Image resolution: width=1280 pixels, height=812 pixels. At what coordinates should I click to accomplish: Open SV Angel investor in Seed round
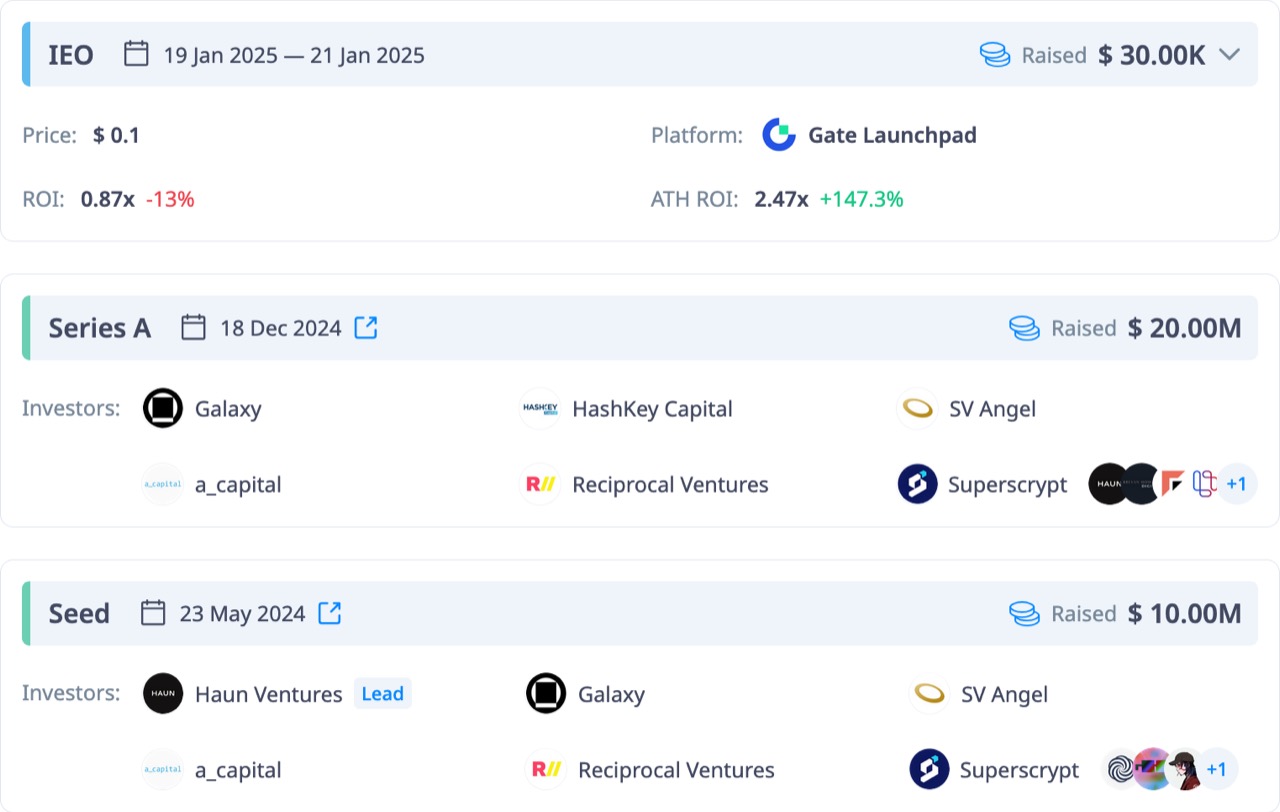pos(1004,695)
